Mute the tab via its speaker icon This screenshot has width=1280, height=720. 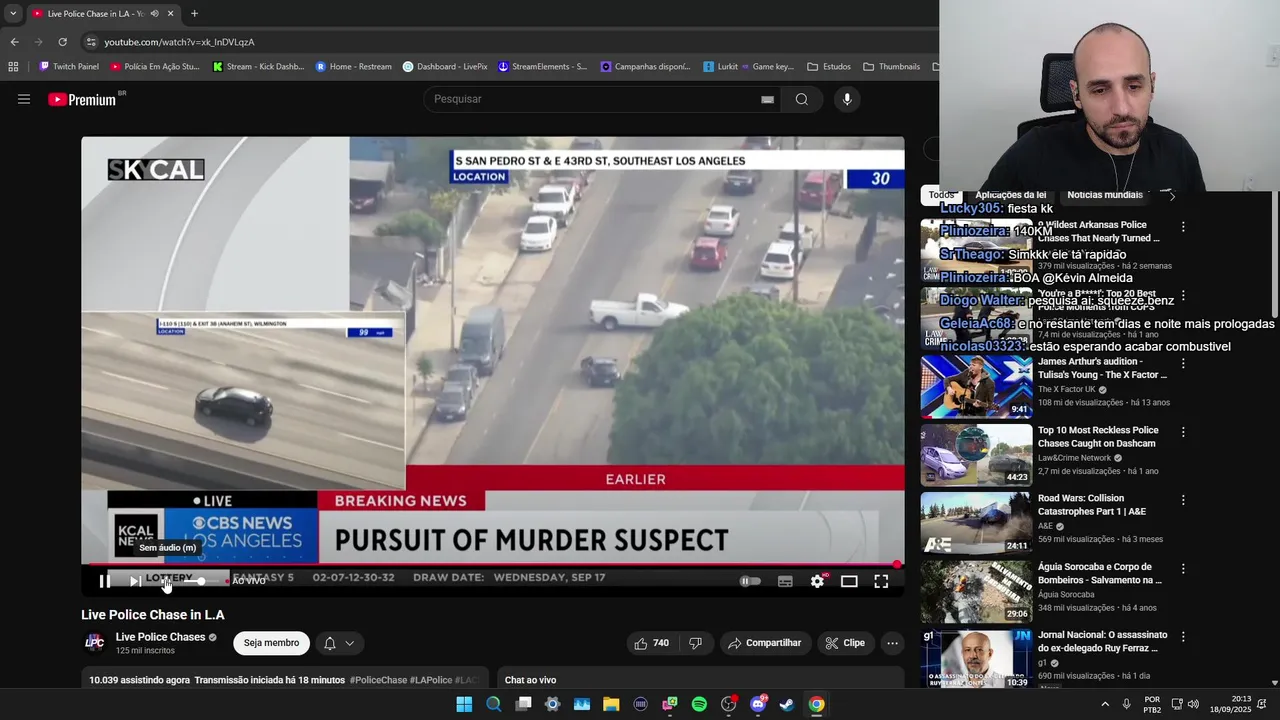(154, 14)
